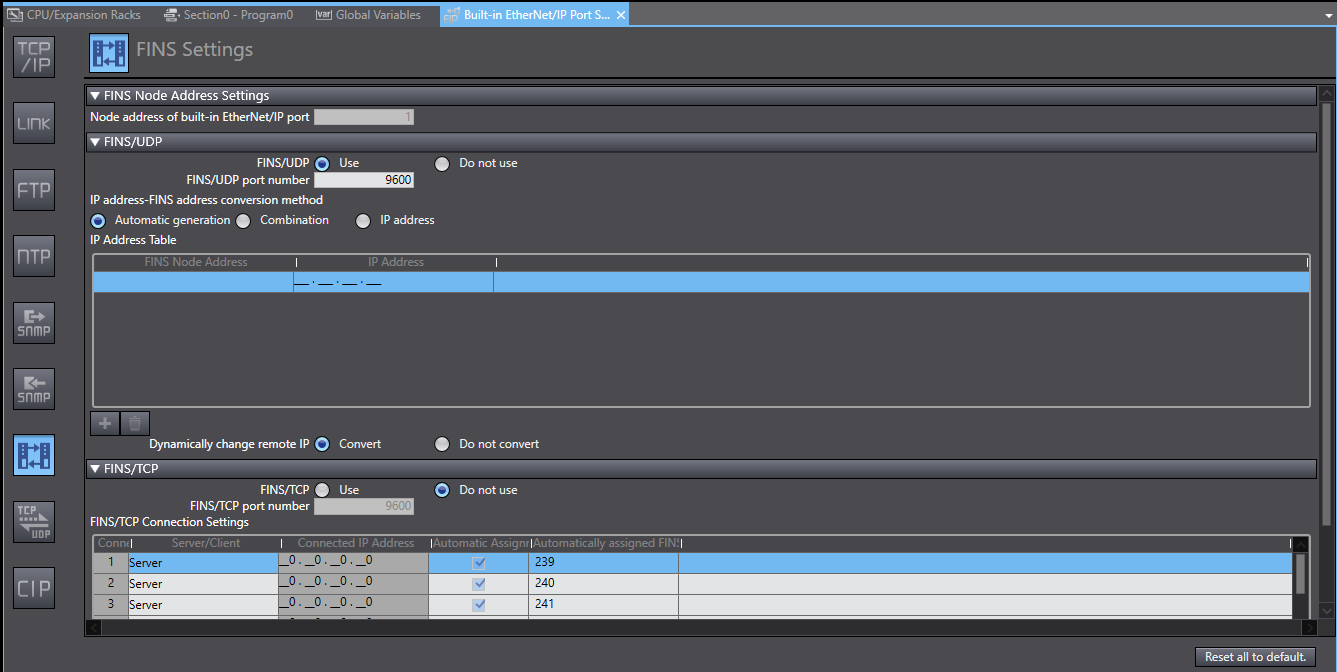1337x672 pixels.
Task: Open the TCP/UDP message service icon
Action: pos(34,522)
